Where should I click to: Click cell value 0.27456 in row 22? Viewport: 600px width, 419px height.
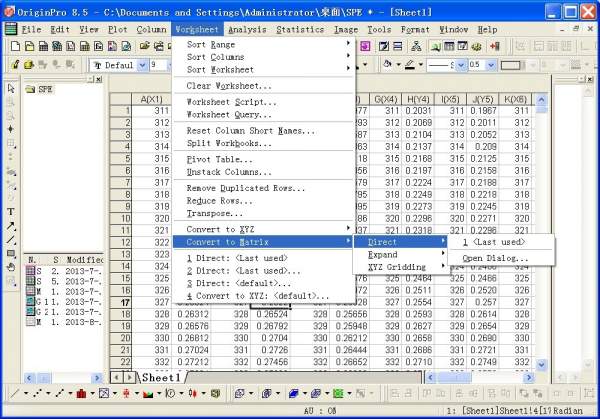point(271,362)
